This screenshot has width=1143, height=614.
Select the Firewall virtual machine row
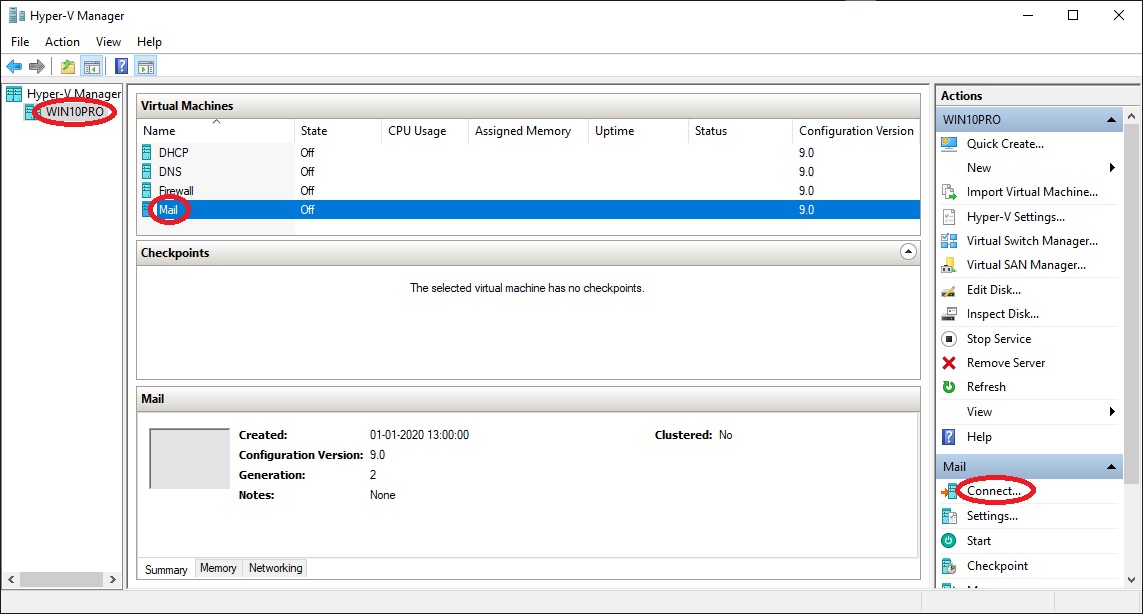pos(528,190)
